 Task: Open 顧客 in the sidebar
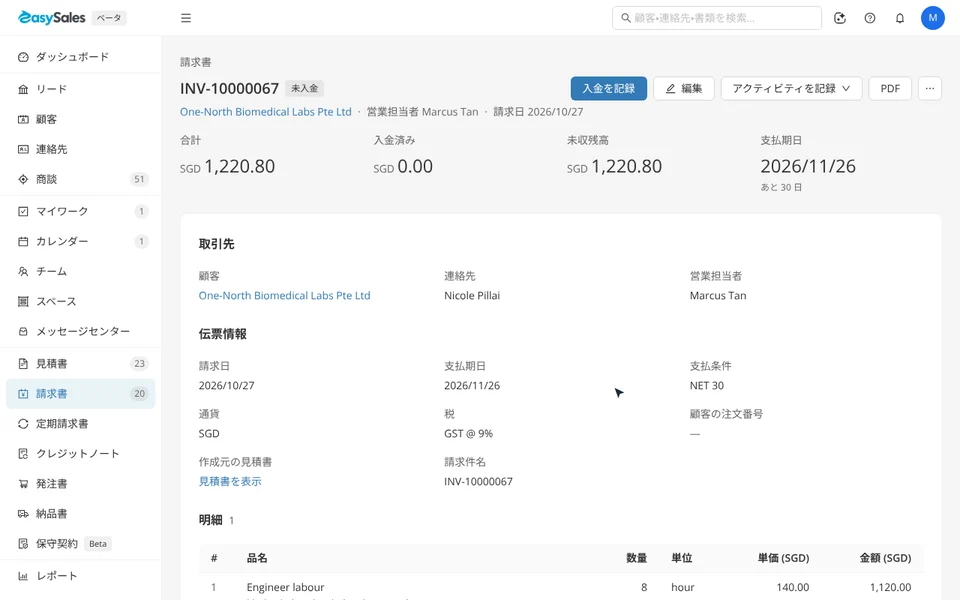(x=80, y=119)
